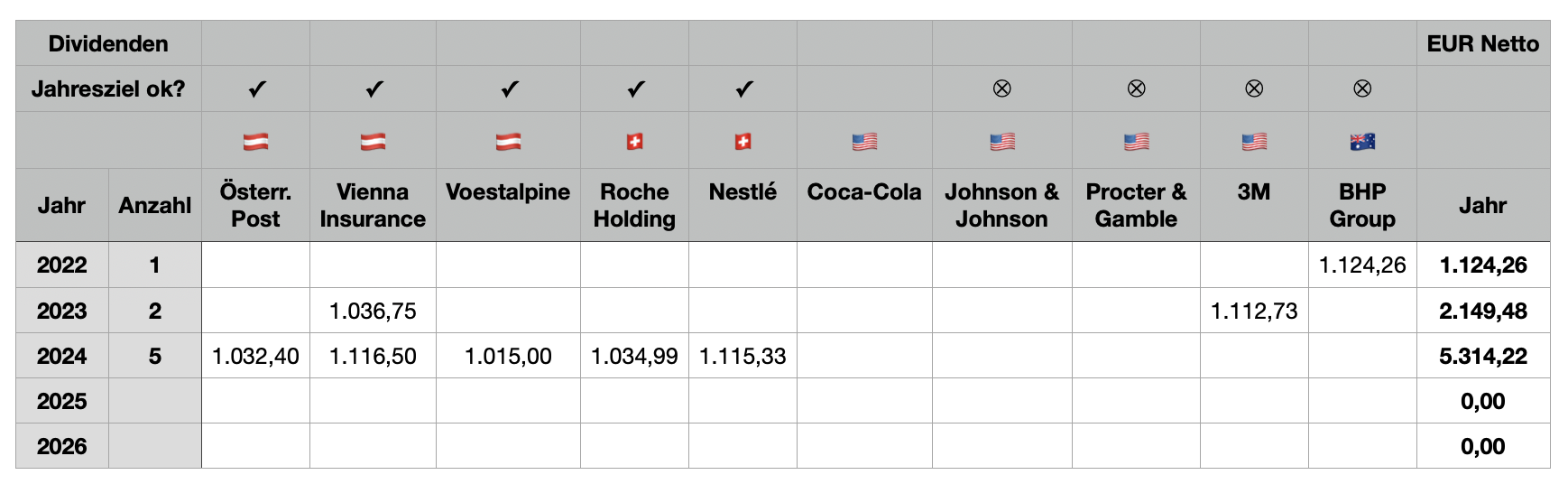Click the empty 2025 Coca-Cola cell
The height and width of the screenshot is (484, 1568).
coord(864,401)
